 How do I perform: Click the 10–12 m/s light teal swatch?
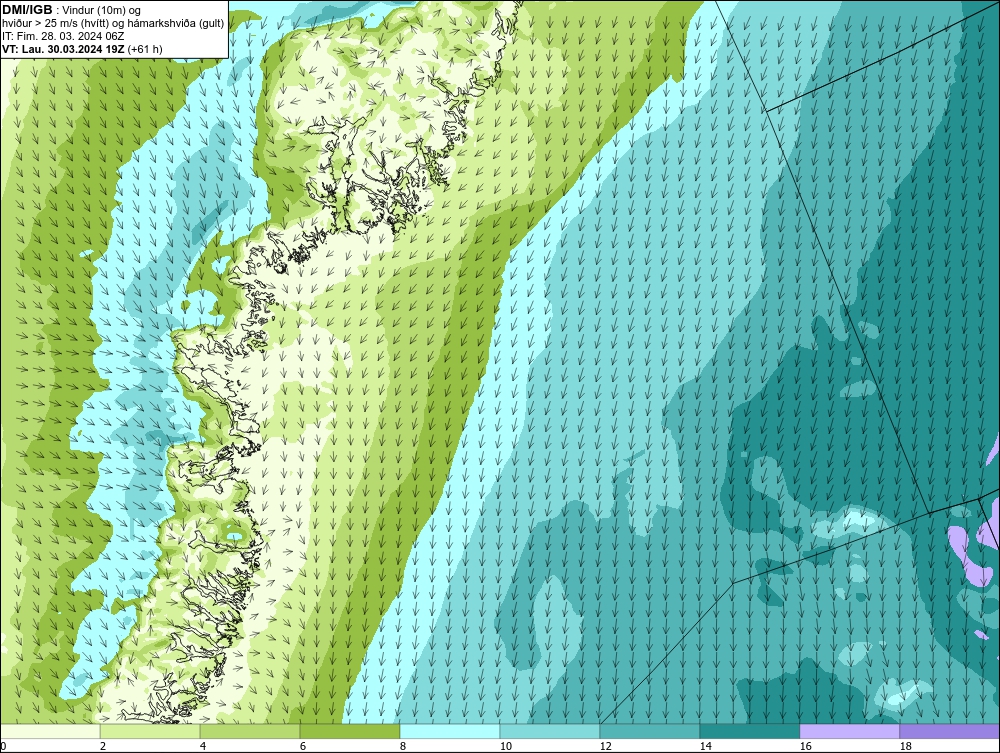click(x=550, y=731)
